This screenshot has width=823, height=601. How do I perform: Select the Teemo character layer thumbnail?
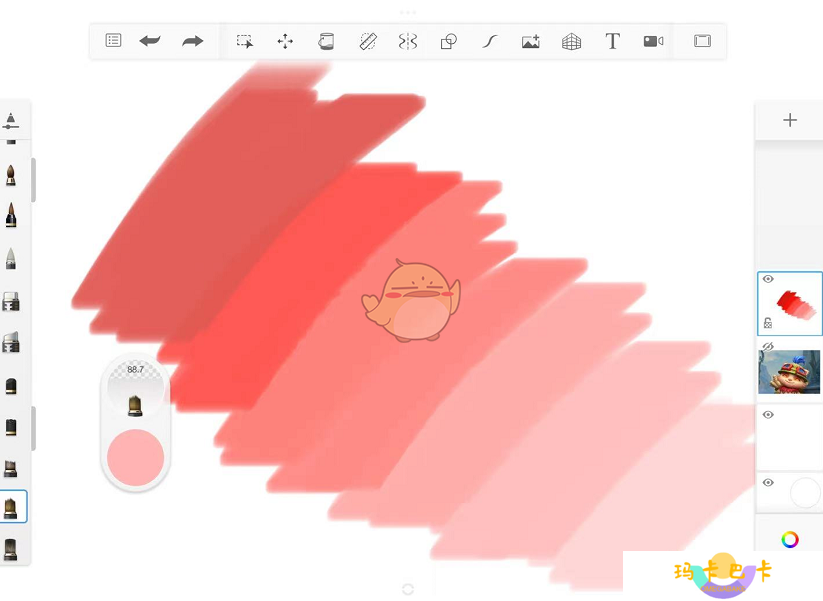[789, 372]
